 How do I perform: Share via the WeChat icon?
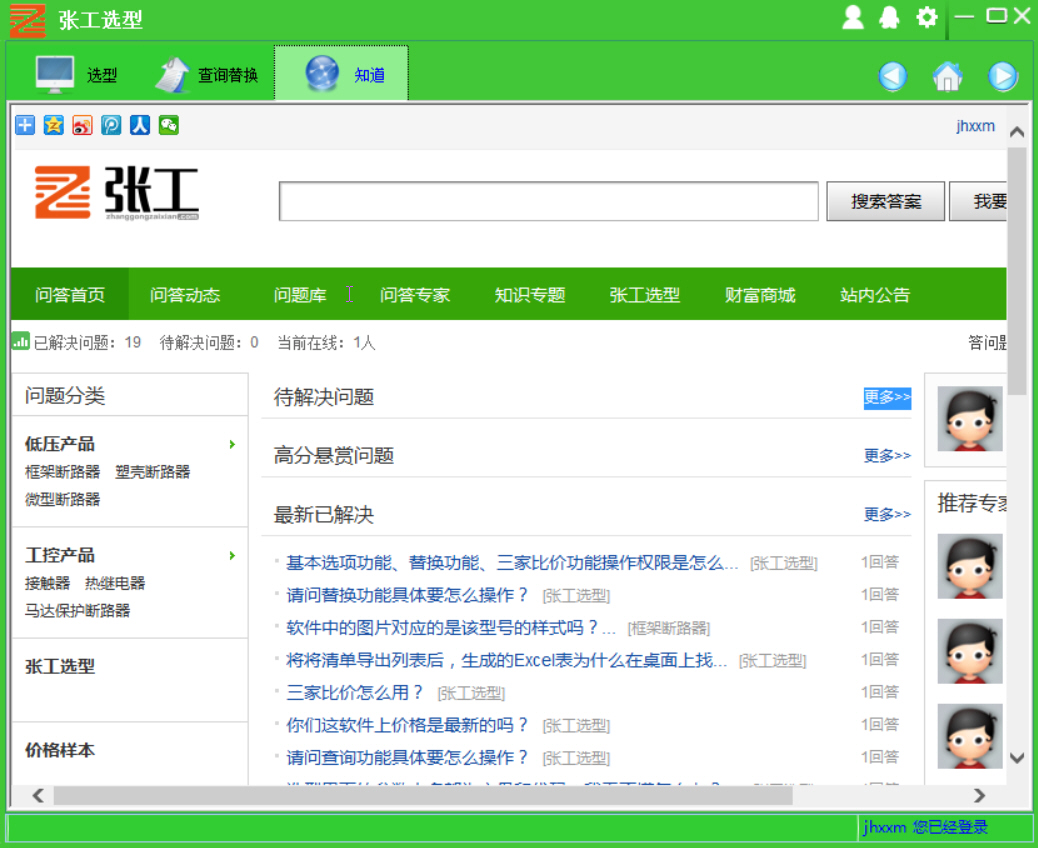pos(169,125)
